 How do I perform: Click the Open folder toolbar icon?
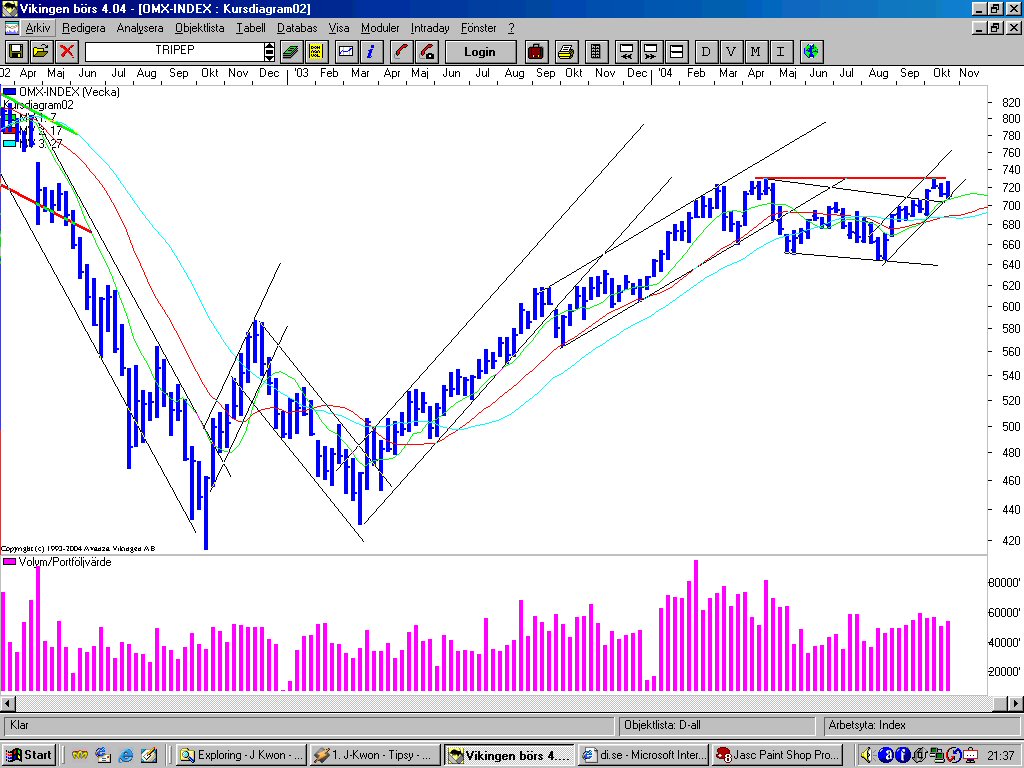[x=41, y=51]
